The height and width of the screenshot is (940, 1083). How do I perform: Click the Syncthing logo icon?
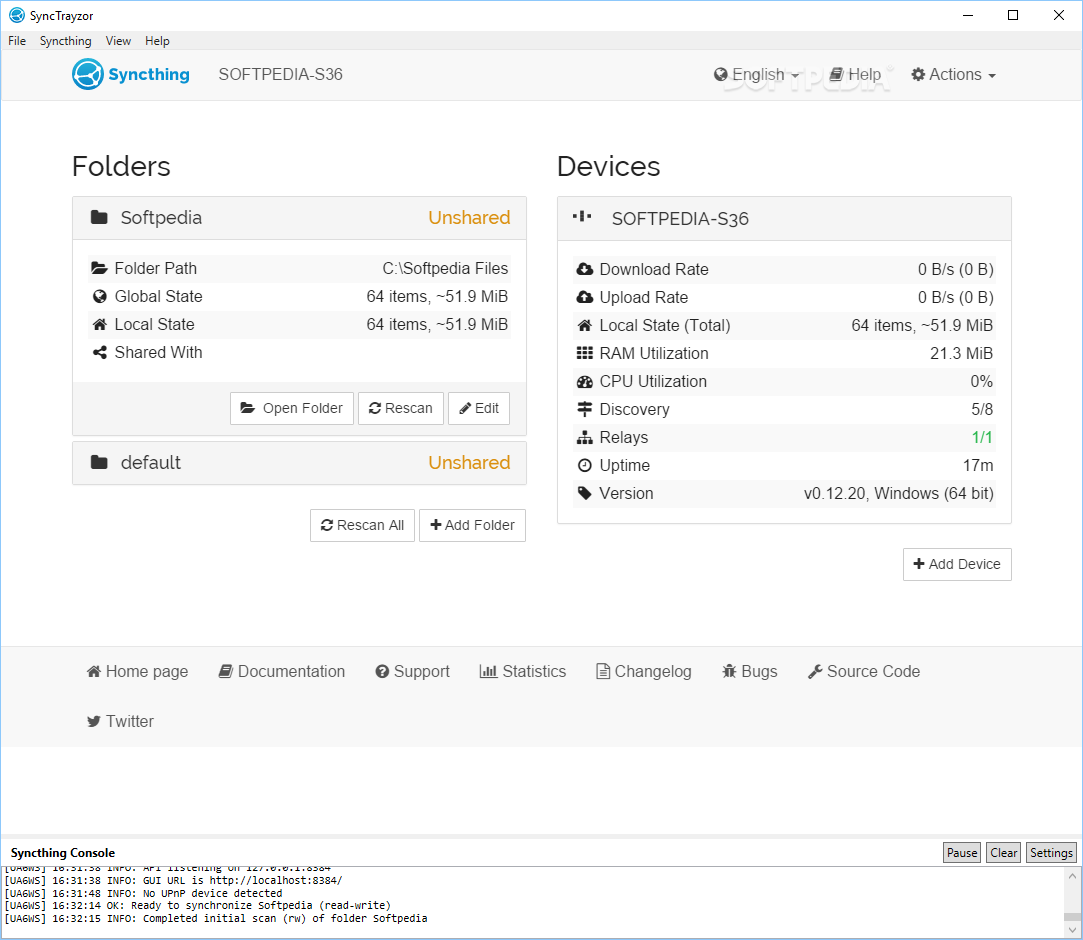click(x=88, y=75)
